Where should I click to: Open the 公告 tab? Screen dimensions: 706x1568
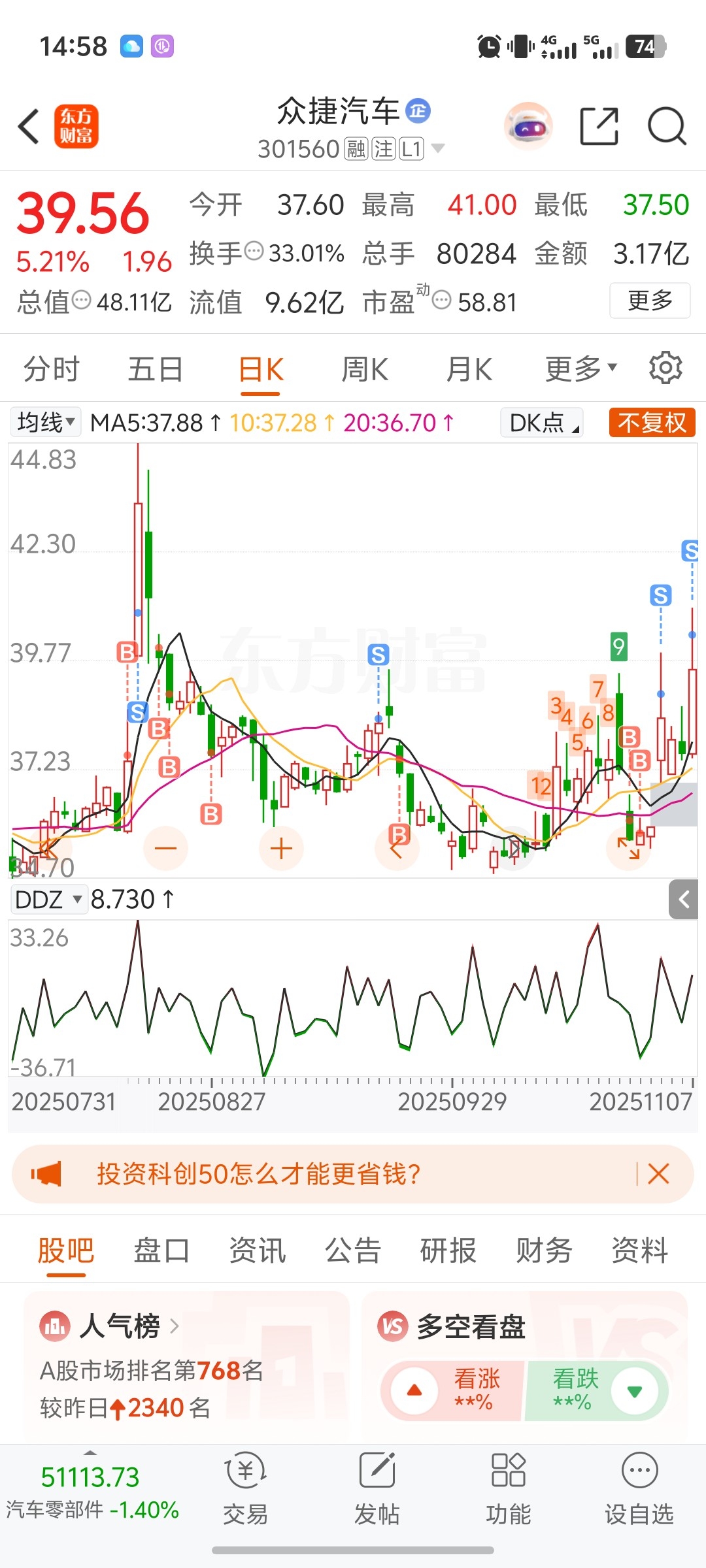click(x=353, y=1250)
